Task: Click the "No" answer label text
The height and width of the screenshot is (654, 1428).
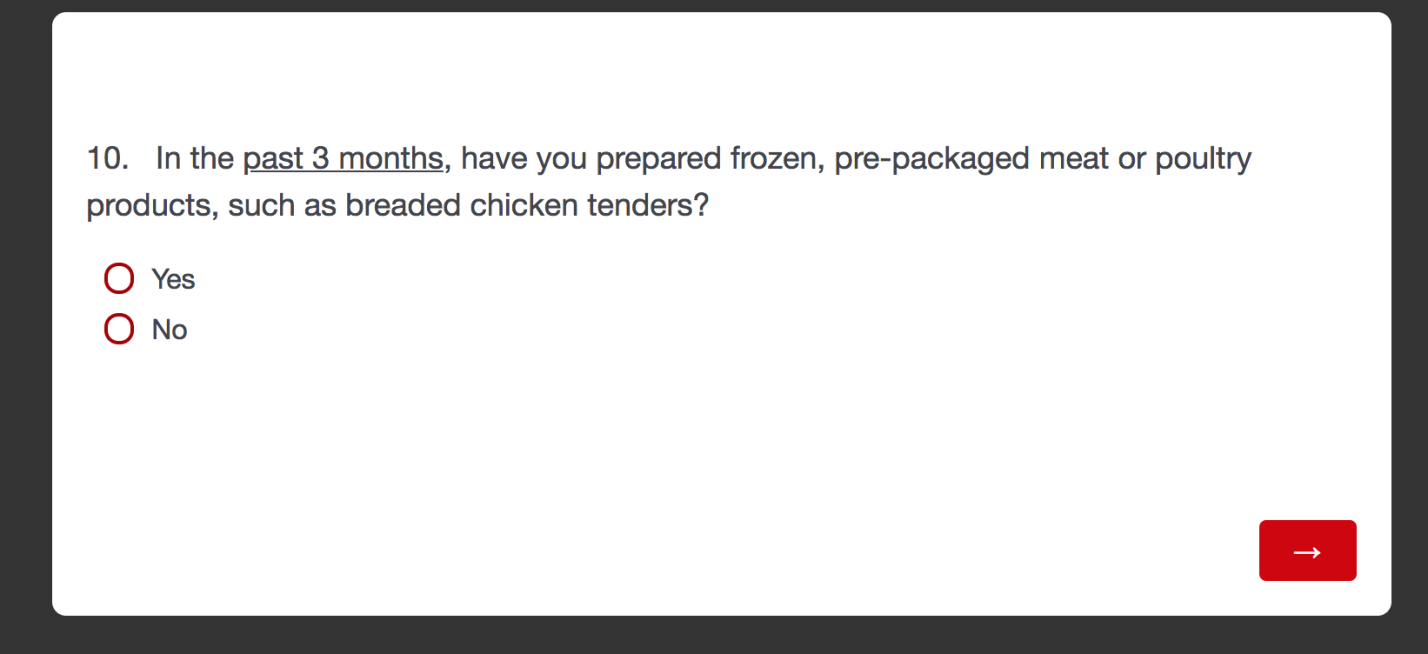Action: click(169, 330)
